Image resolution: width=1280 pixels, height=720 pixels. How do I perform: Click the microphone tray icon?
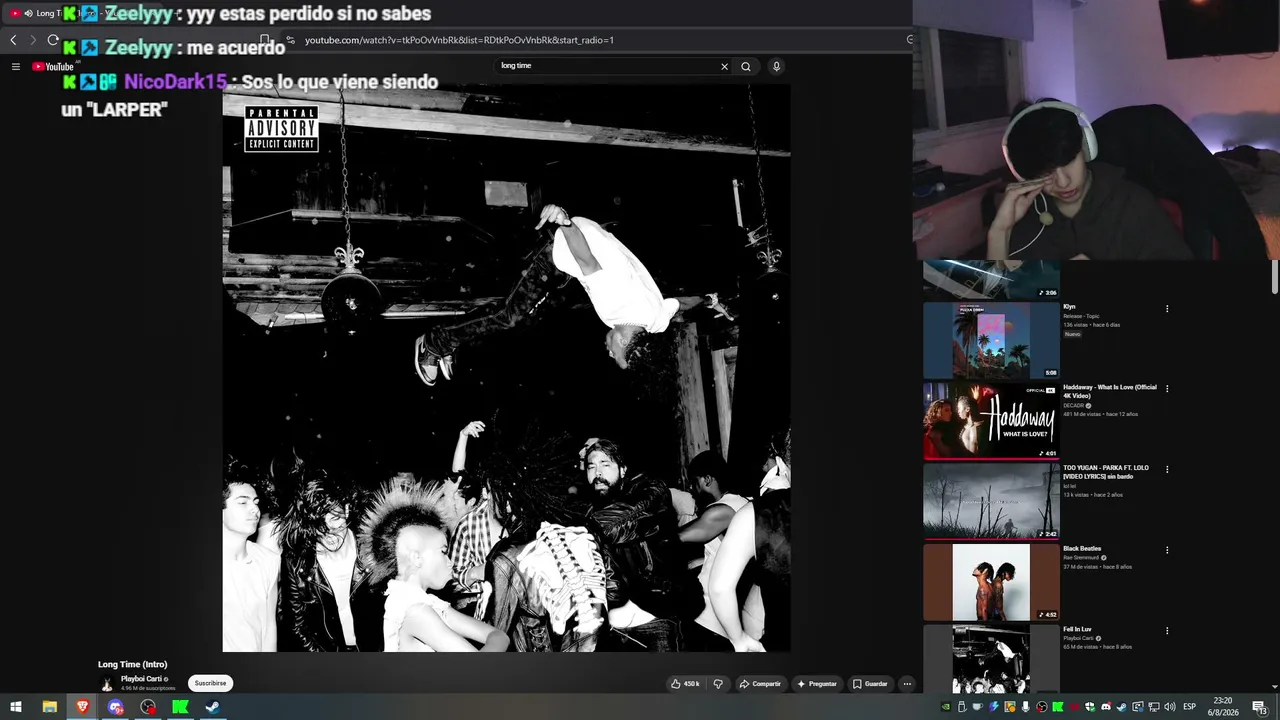[1026, 707]
